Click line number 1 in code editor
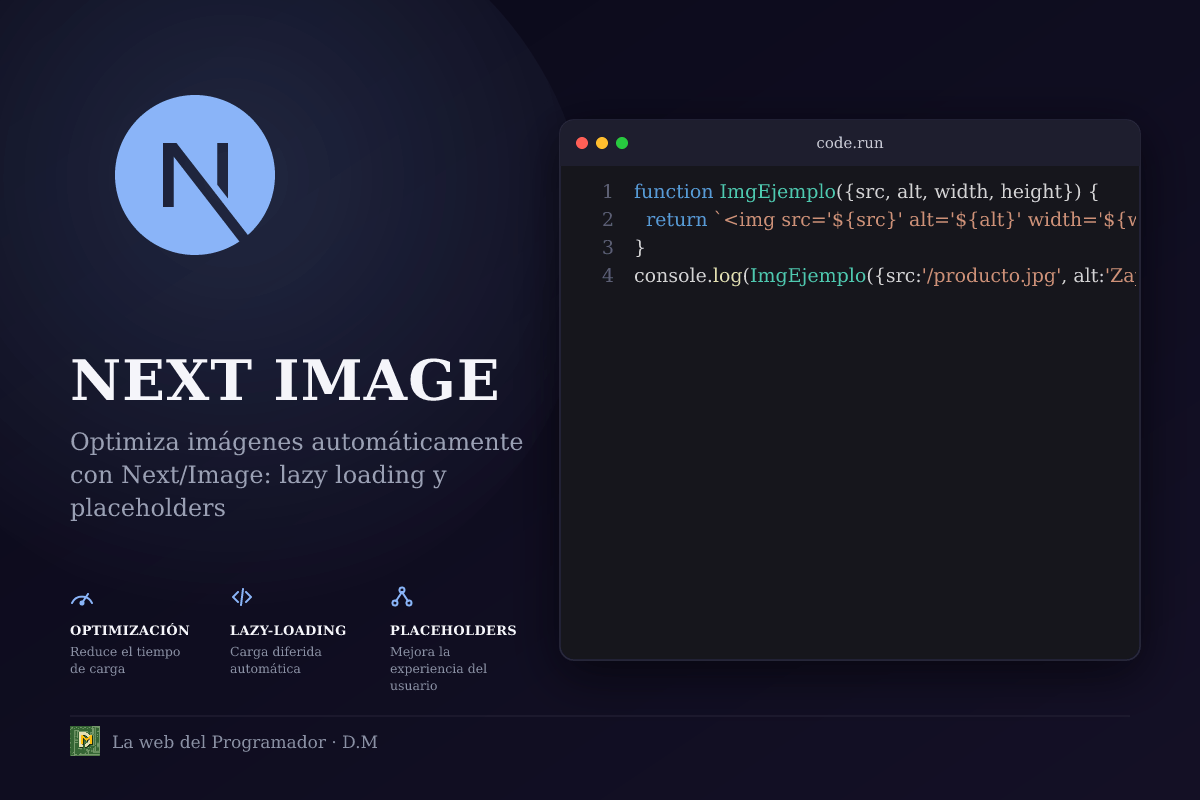 click(607, 191)
